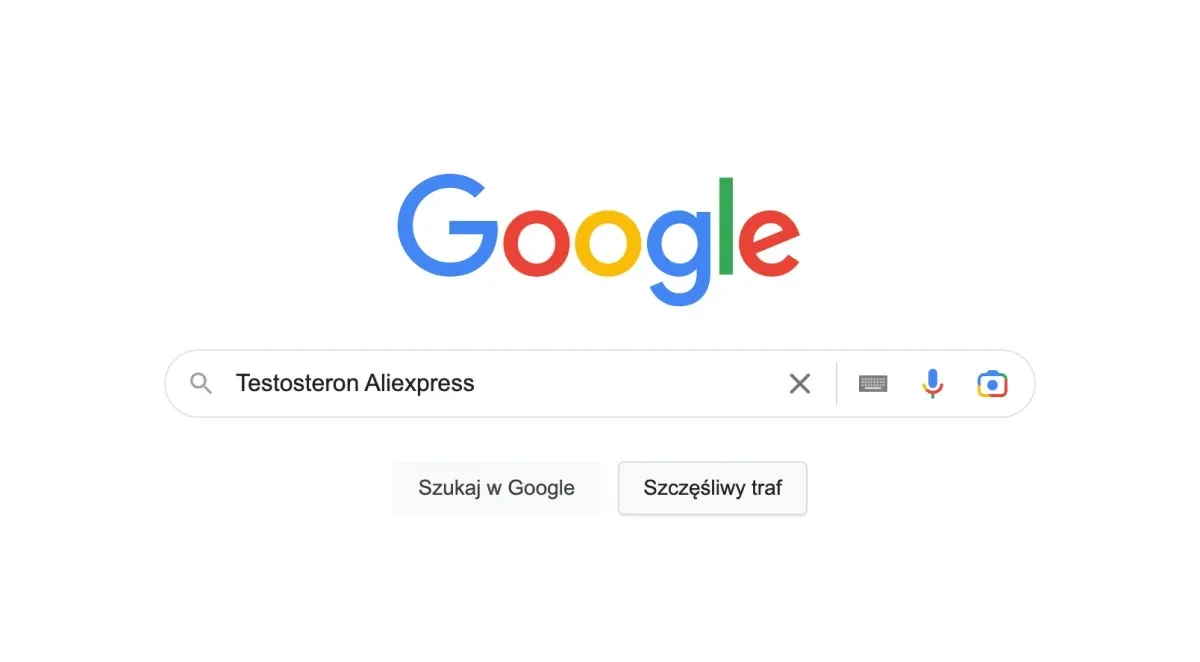Click the word Aliexpress in search box
Screen dimensions: 1200x662
coord(419,384)
